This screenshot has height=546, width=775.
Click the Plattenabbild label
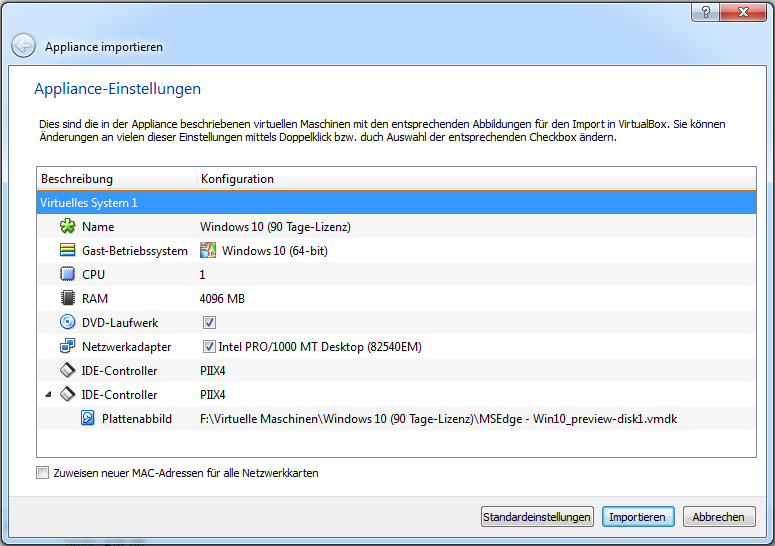coord(137,419)
